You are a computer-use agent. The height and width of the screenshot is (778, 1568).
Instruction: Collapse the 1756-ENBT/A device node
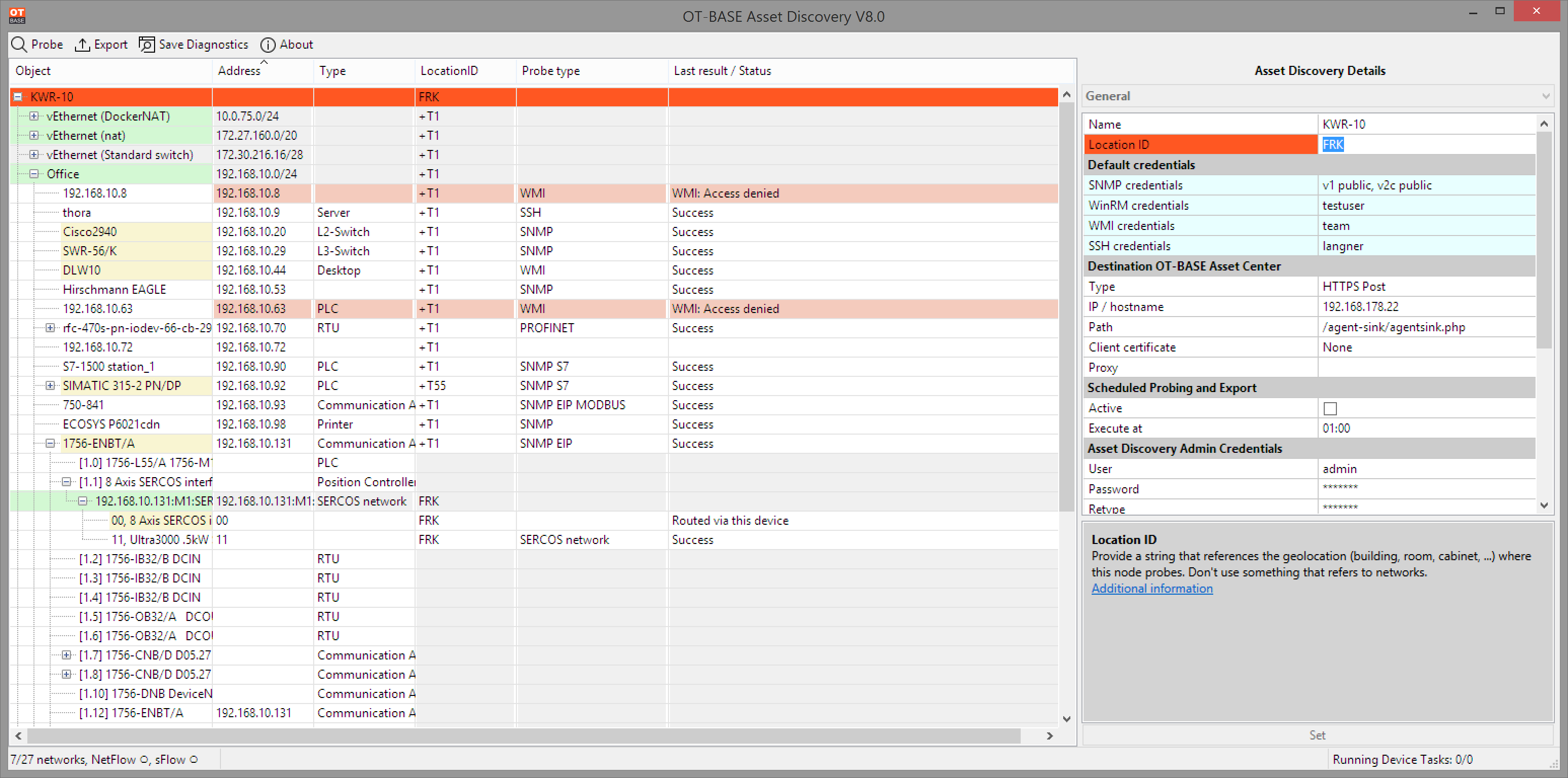click(51, 443)
